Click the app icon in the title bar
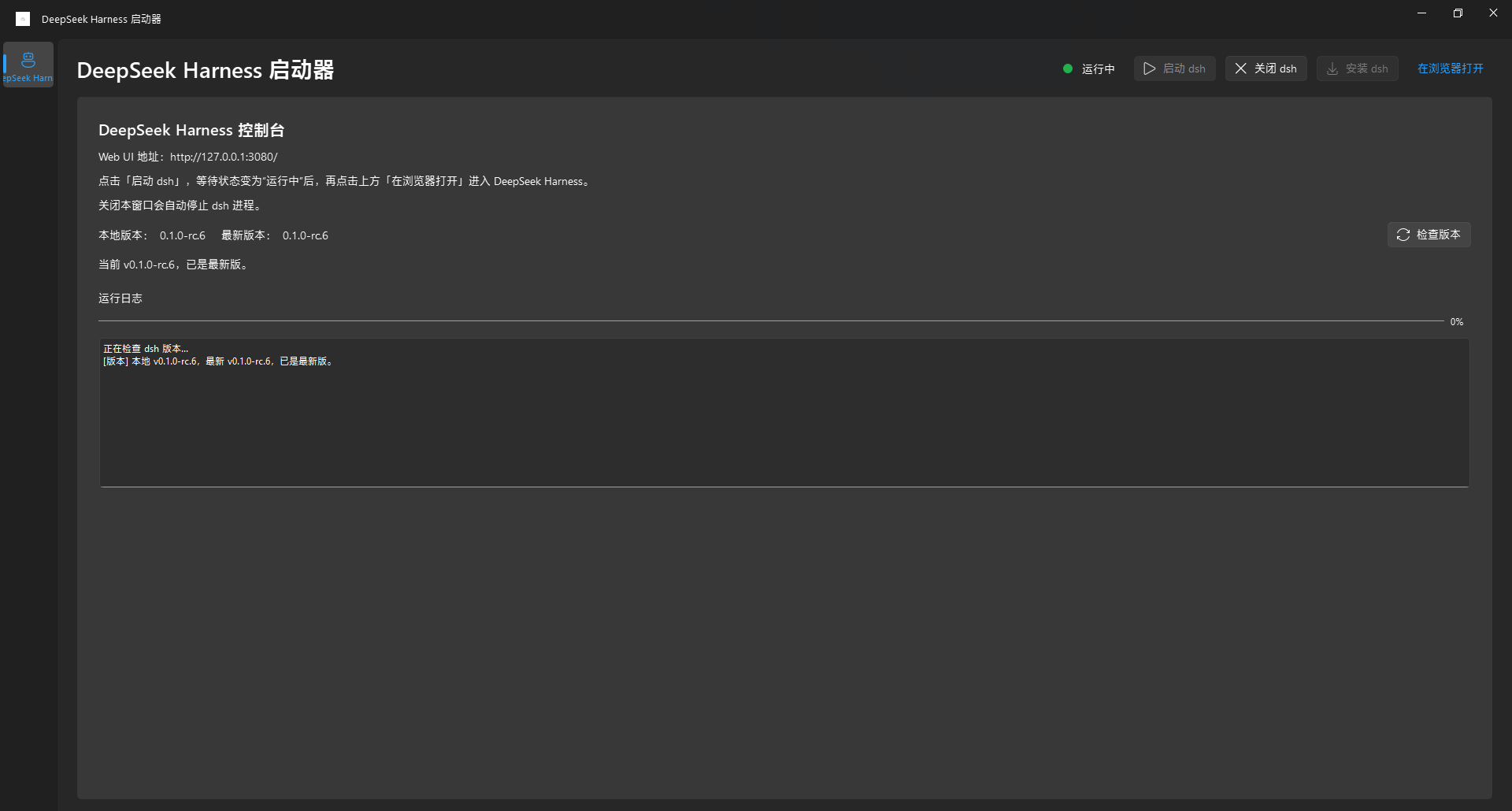 tap(23, 19)
